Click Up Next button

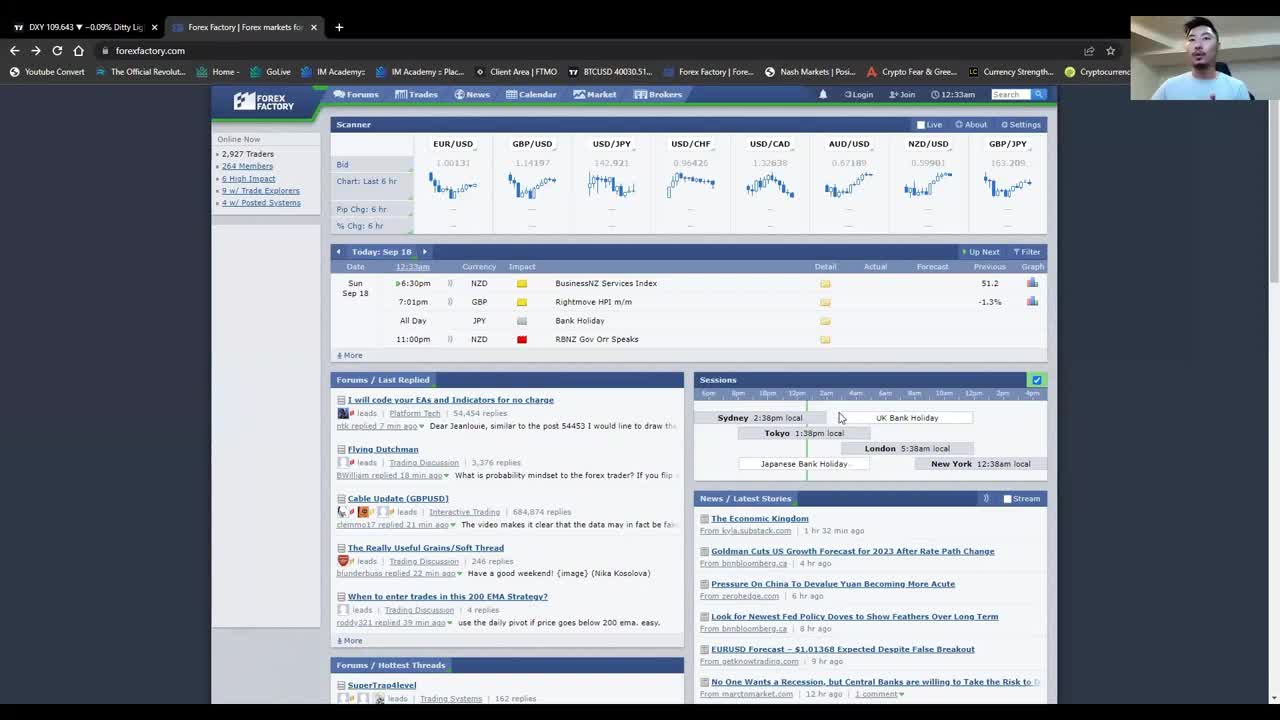coord(980,252)
